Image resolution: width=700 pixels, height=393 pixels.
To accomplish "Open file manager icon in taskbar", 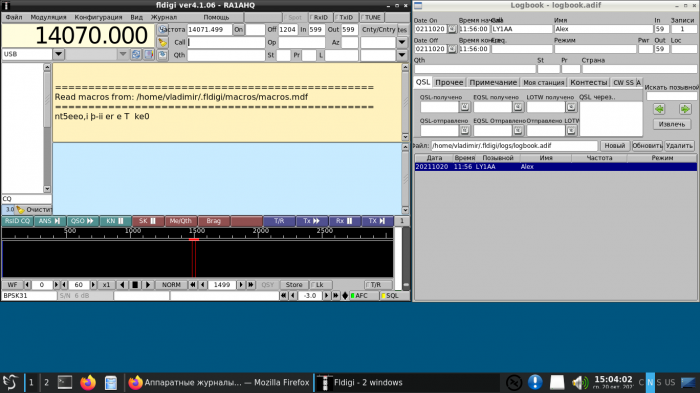I will click(x=110, y=383).
